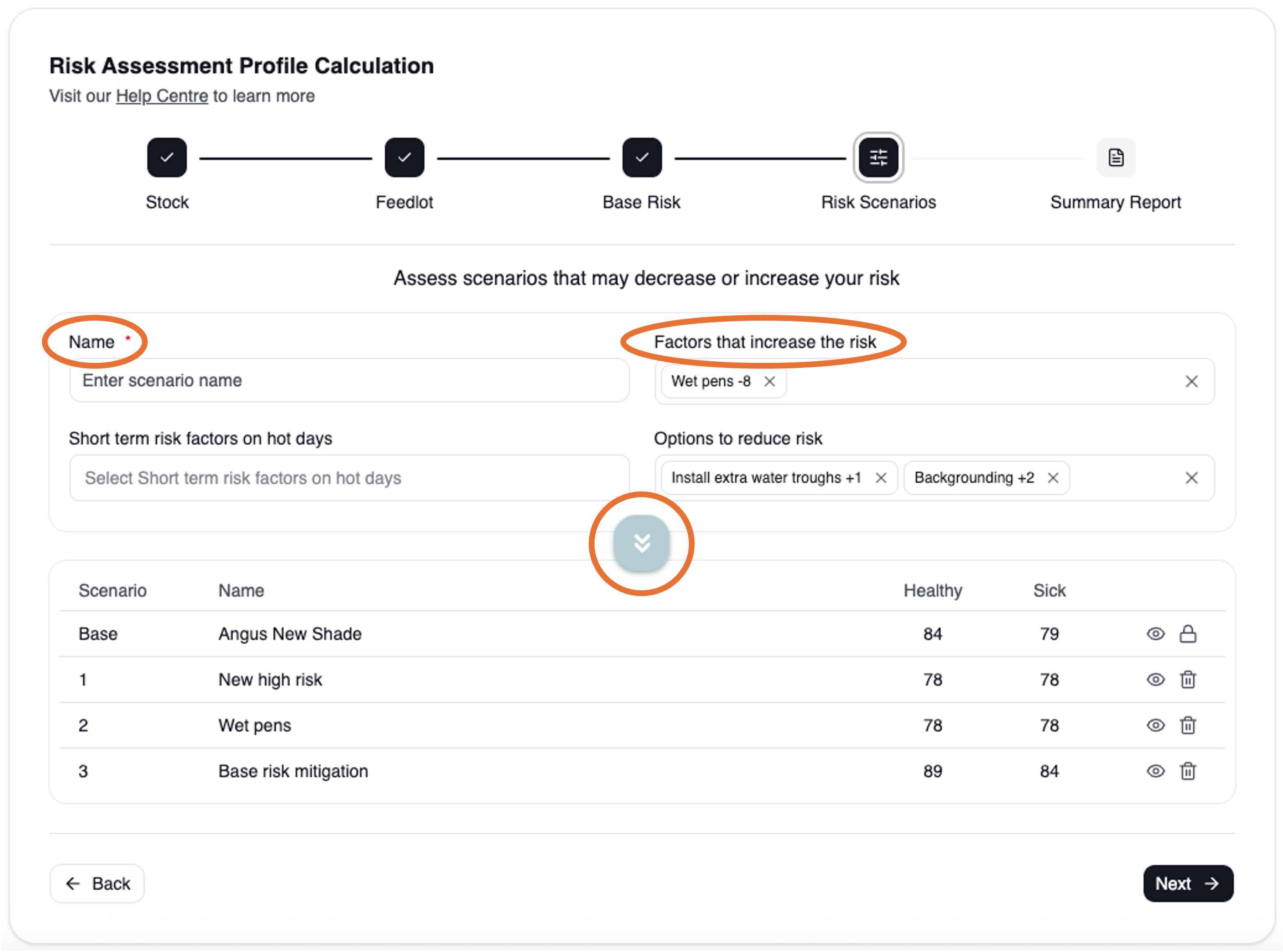Click the Stock step checkmark icon
Screen dimensions: 1283x952
(x=167, y=157)
